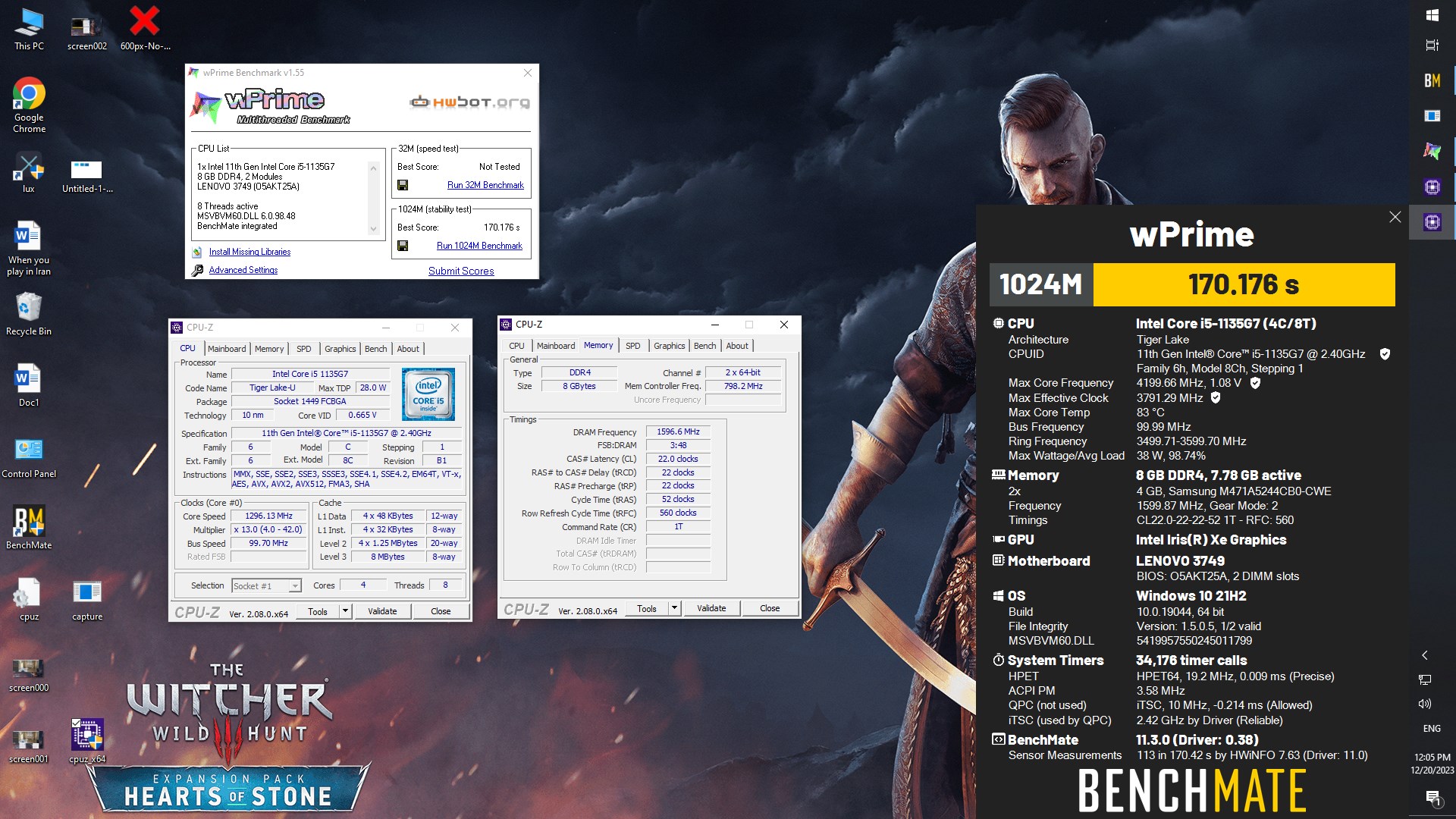Click the Close button in the left CPU-Z window

[441, 611]
